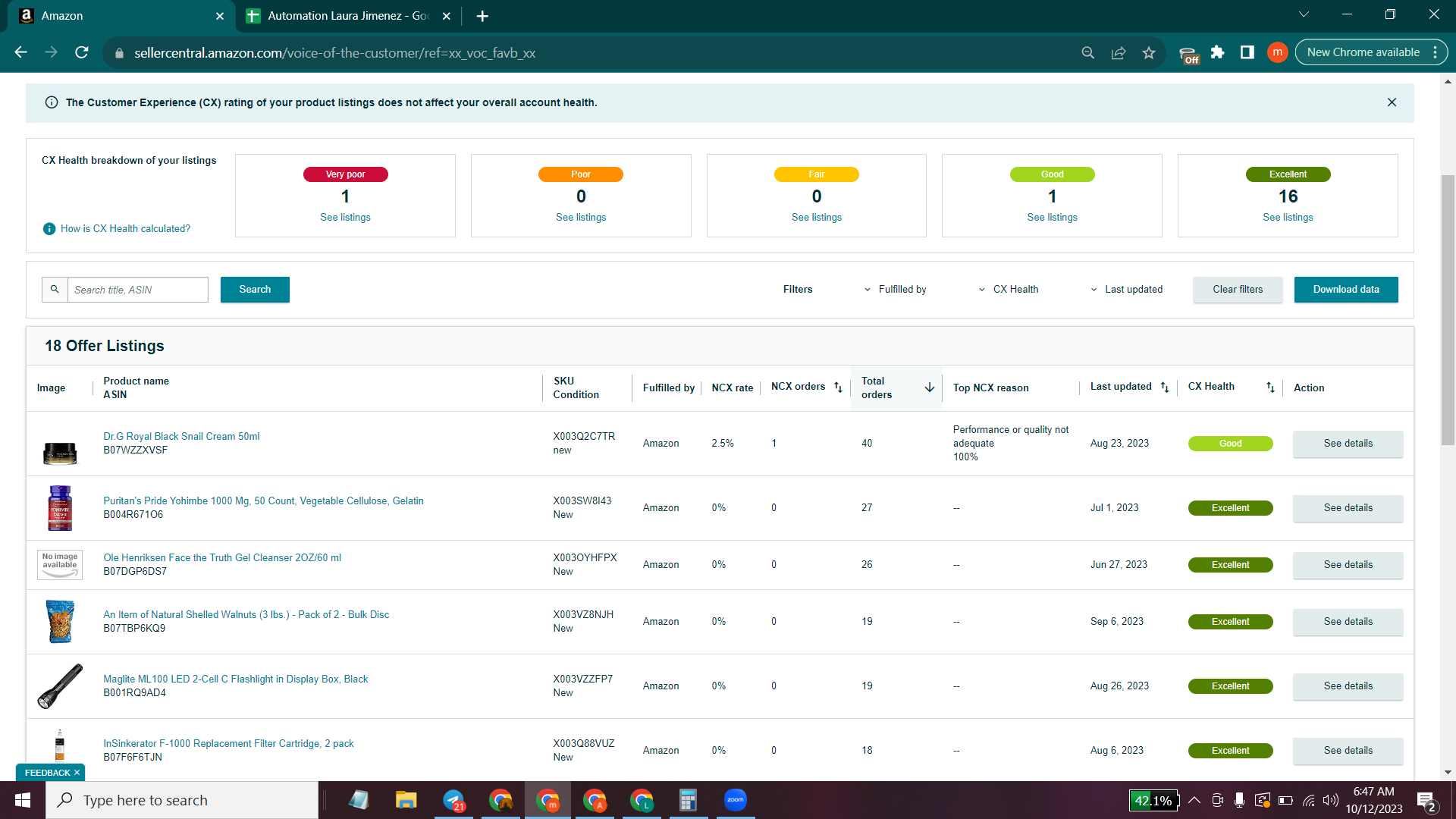The image size is (1456, 819).
Task: See listings under Very poor
Action: click(346, 218)
